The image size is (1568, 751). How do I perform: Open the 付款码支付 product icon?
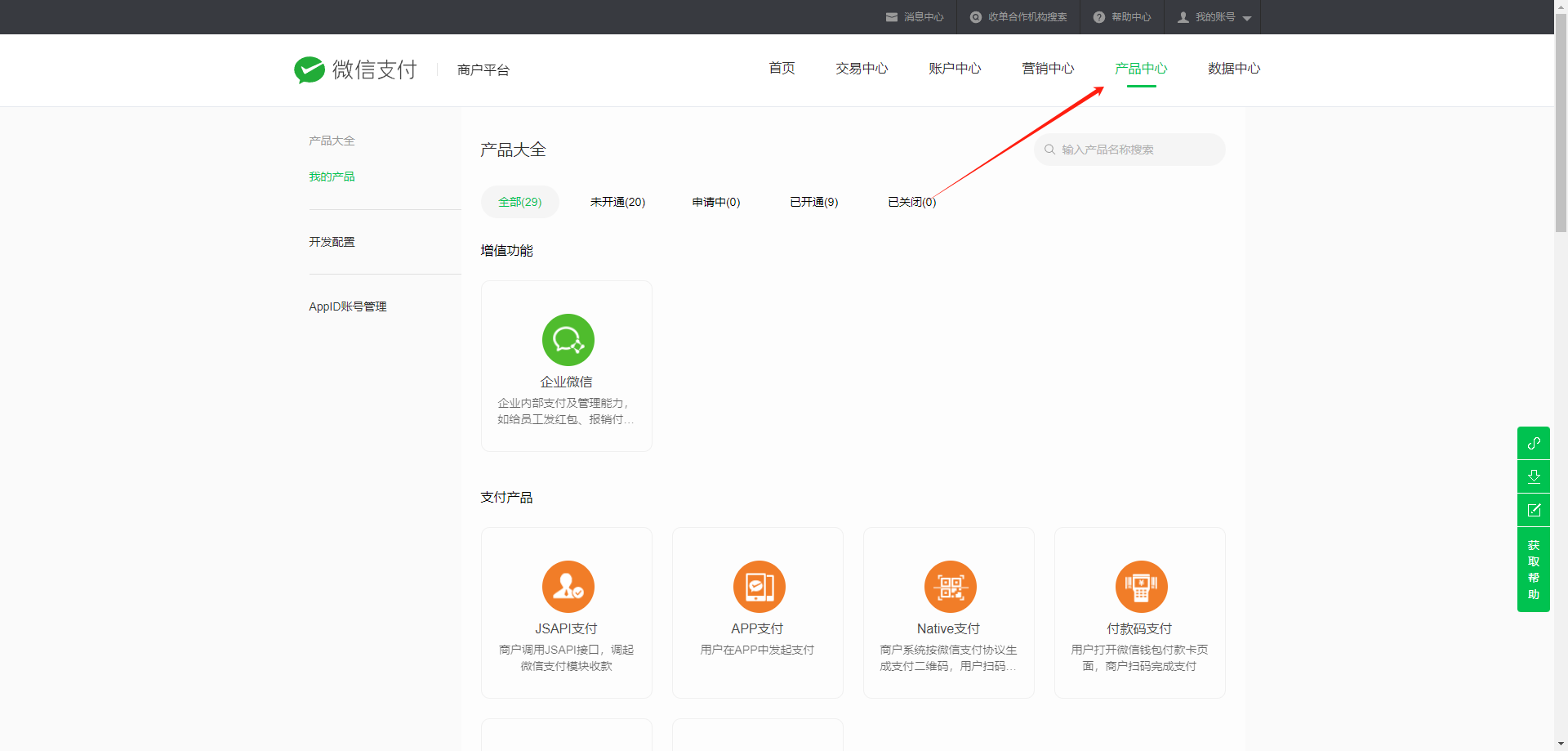coord(1141,587)
